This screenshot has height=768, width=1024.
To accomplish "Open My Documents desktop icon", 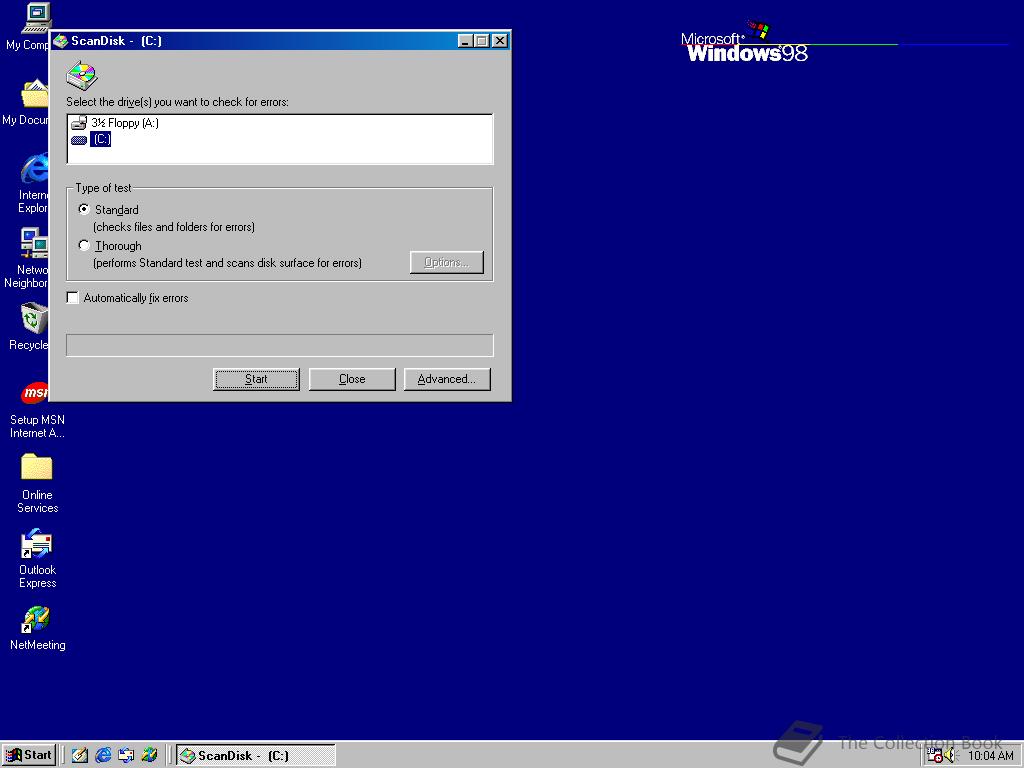I will (34, 103).
